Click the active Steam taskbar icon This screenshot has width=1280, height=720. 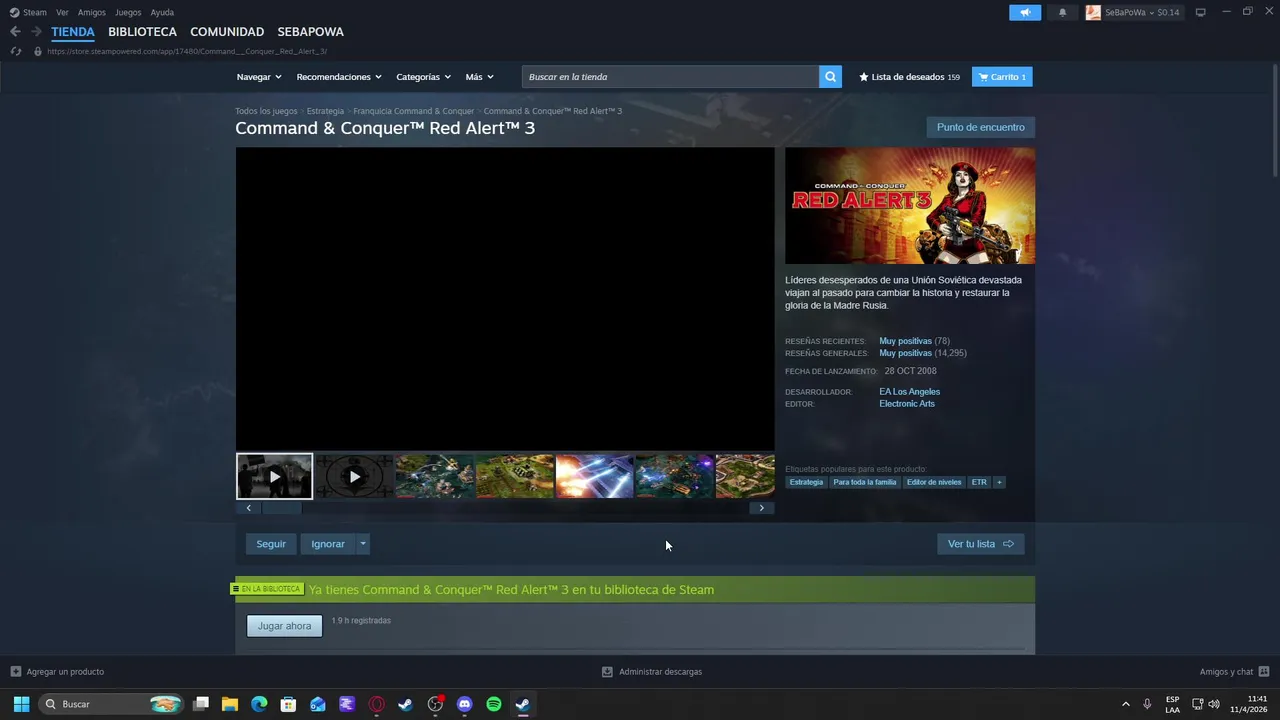tap(523, 704)
